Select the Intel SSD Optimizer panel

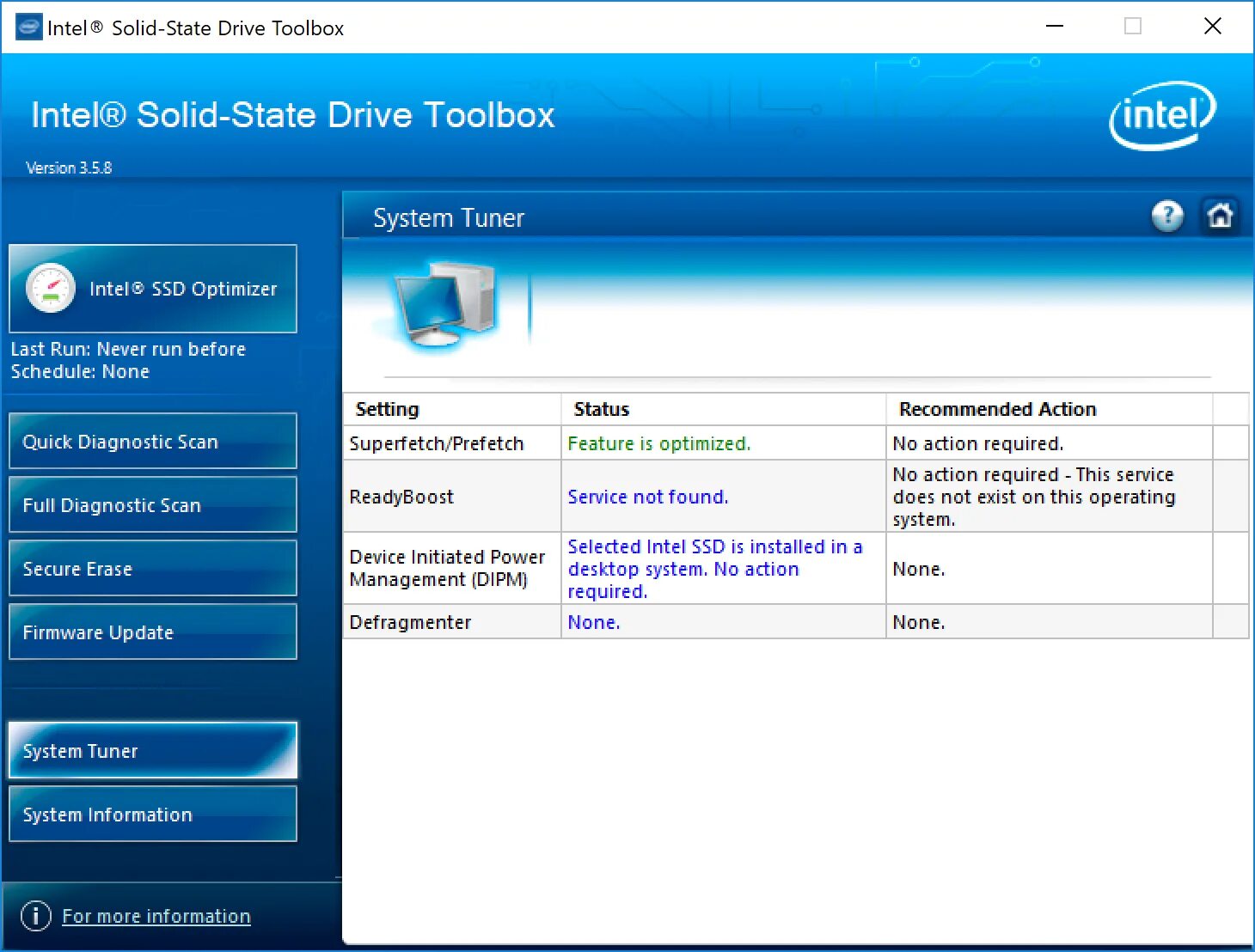coord(152,289)
